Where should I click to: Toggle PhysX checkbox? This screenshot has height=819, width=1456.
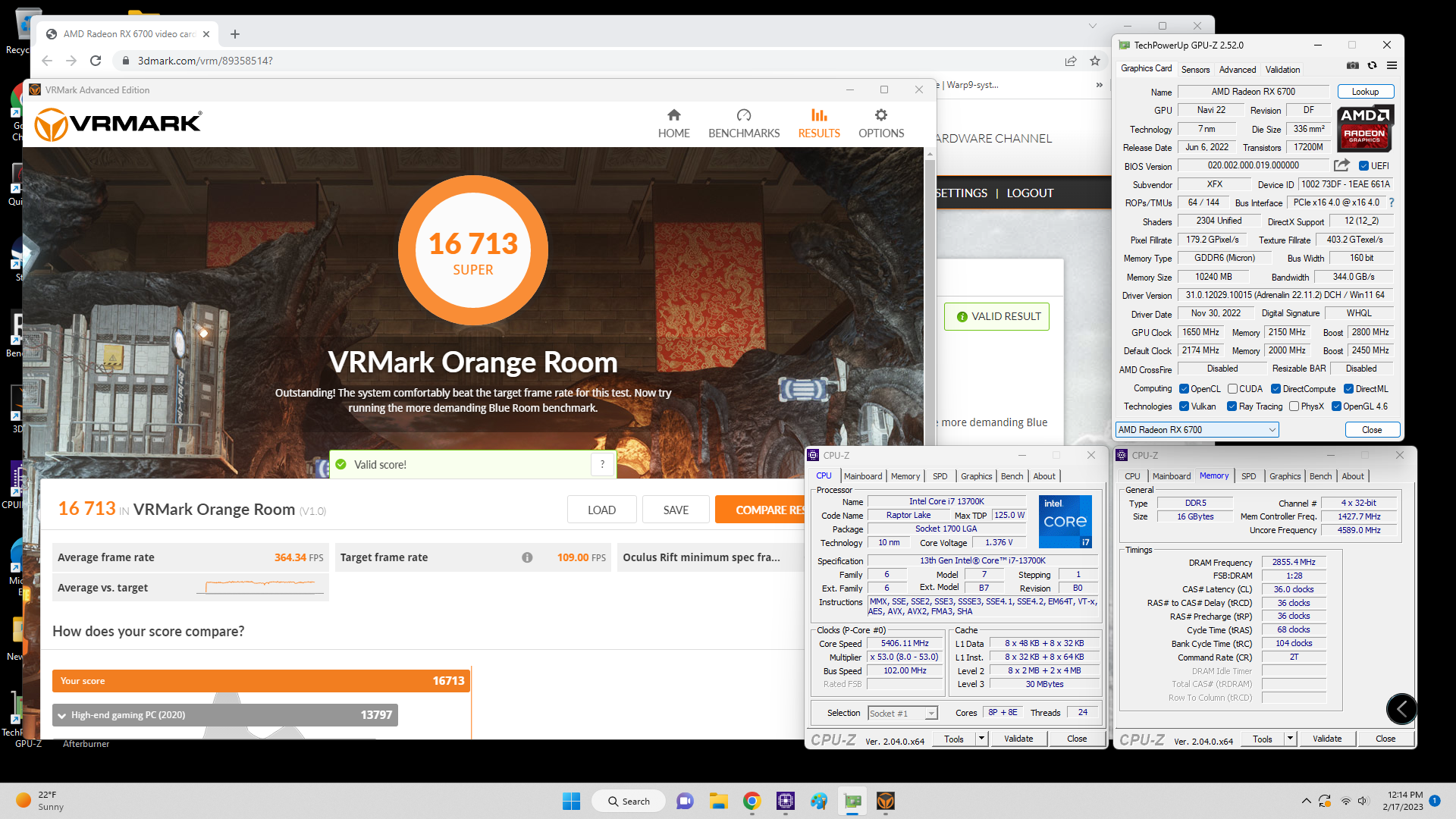[1294, 406]
